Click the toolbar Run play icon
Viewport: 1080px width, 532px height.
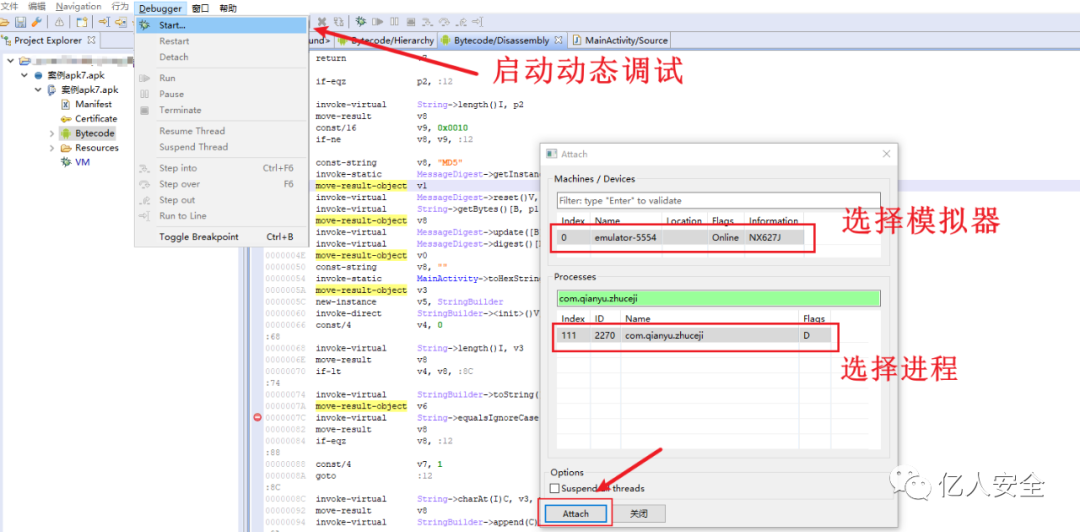pyautogui.click(x=377, y=21)
